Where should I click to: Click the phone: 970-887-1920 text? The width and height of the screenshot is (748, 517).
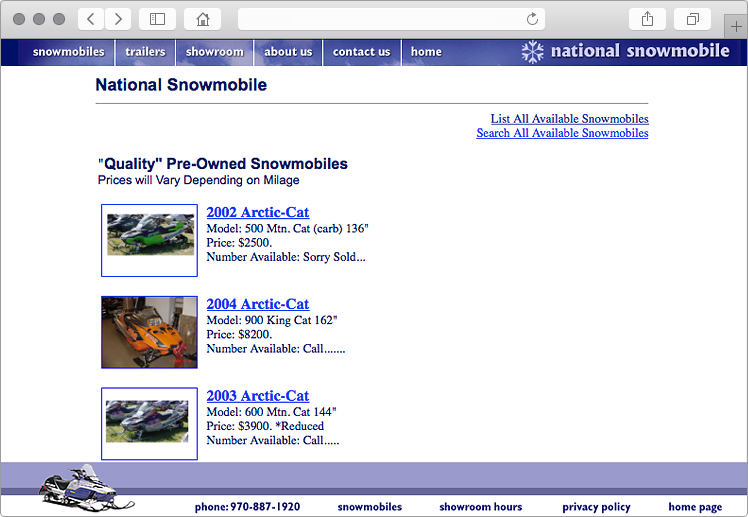[247, 507]
